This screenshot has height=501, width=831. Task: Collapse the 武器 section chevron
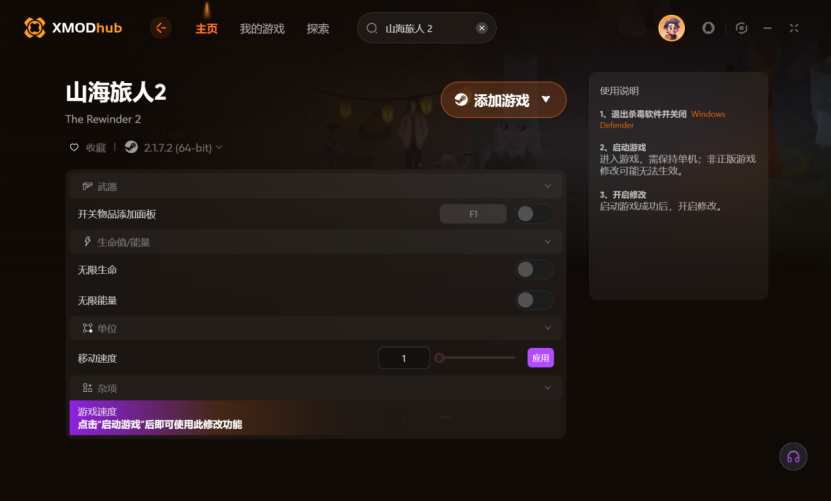547,186
